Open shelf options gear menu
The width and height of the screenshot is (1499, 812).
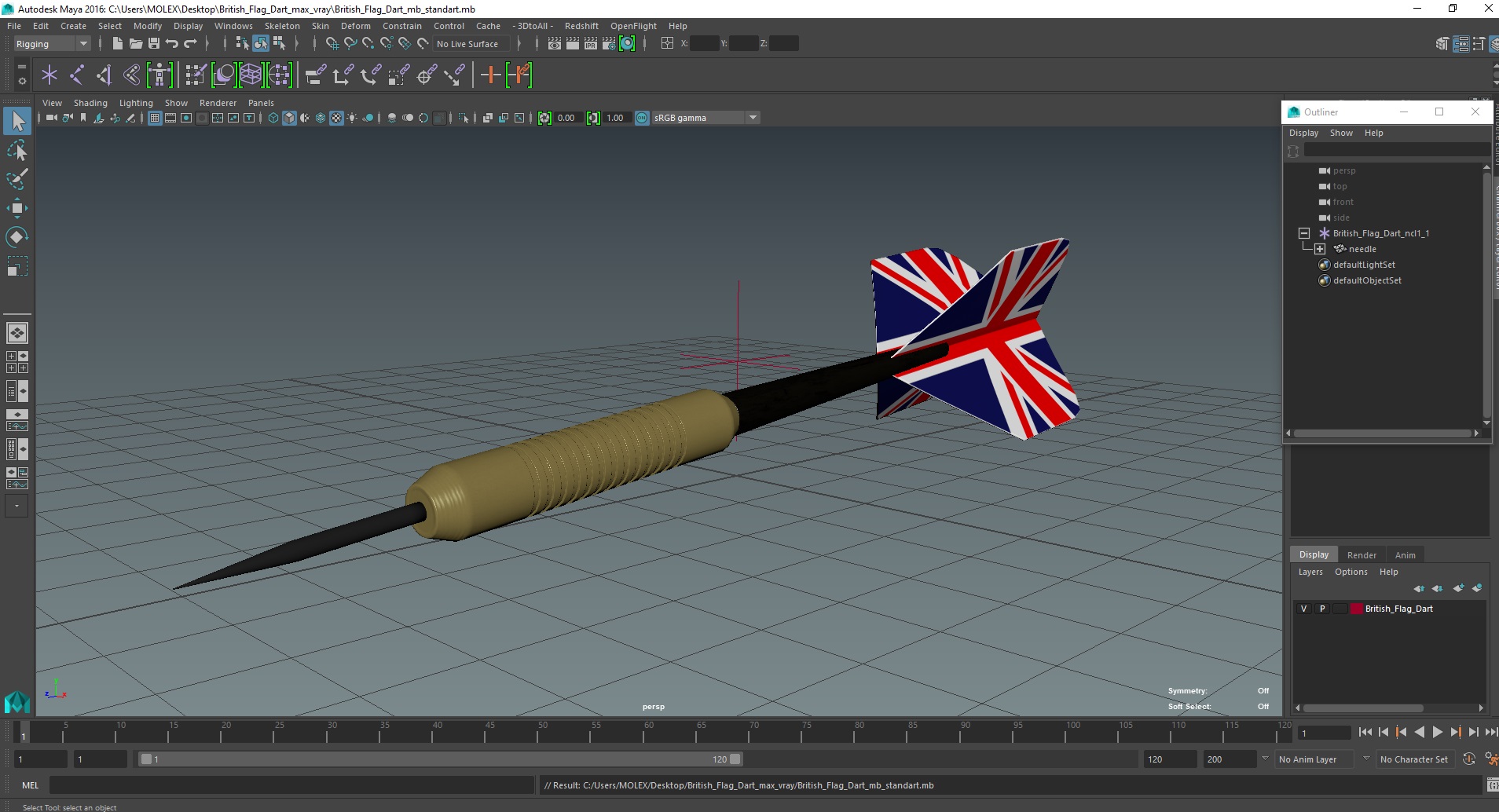click(x=22, y=81)
